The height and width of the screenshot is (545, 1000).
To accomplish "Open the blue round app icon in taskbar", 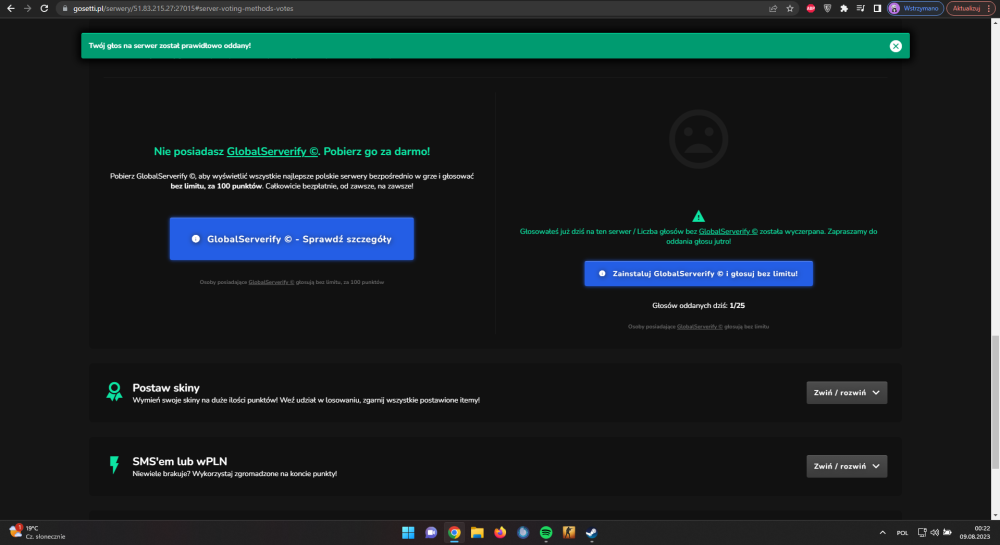I will (523, 532).
